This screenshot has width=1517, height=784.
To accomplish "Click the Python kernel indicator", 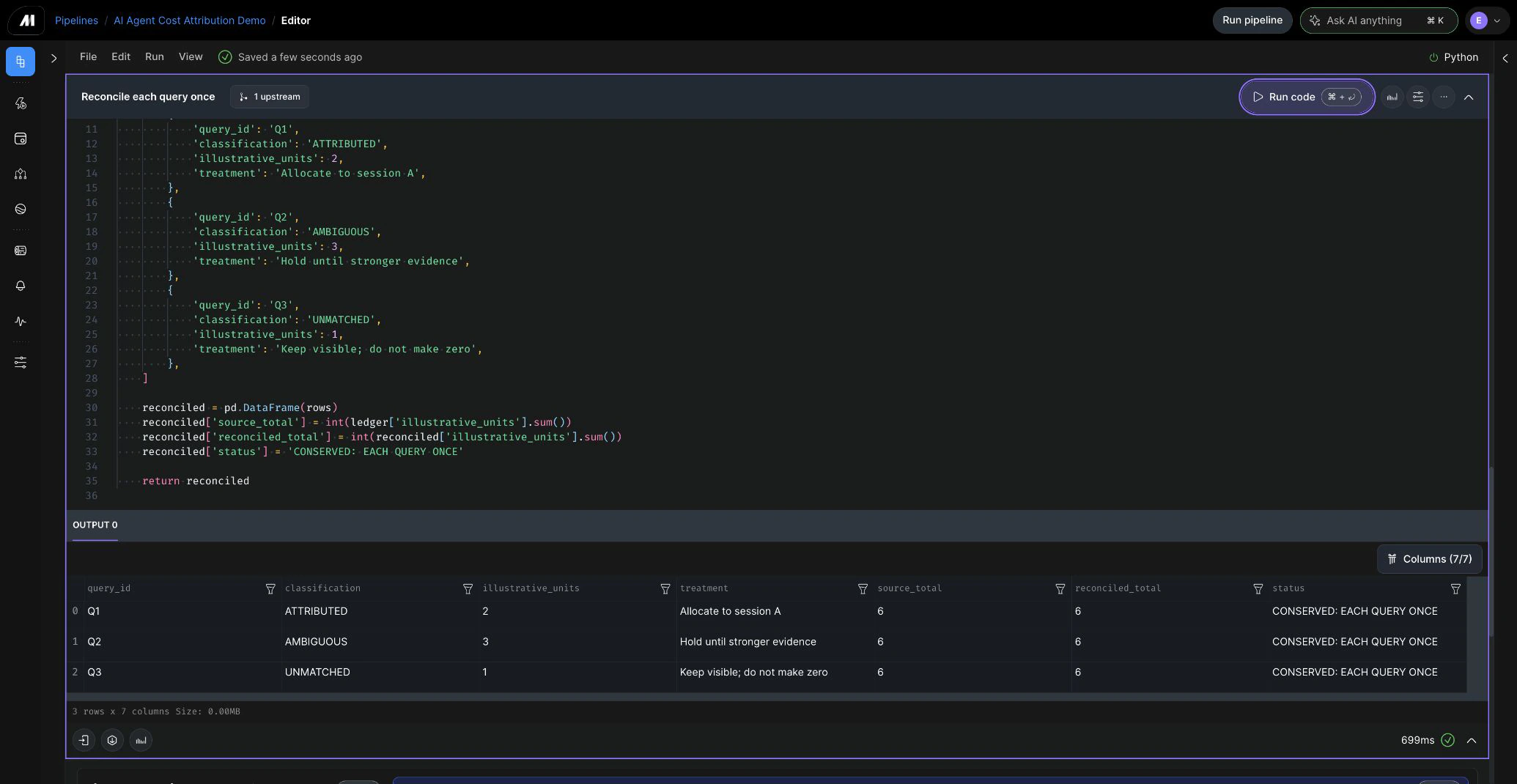I will tap(1453, 57).
